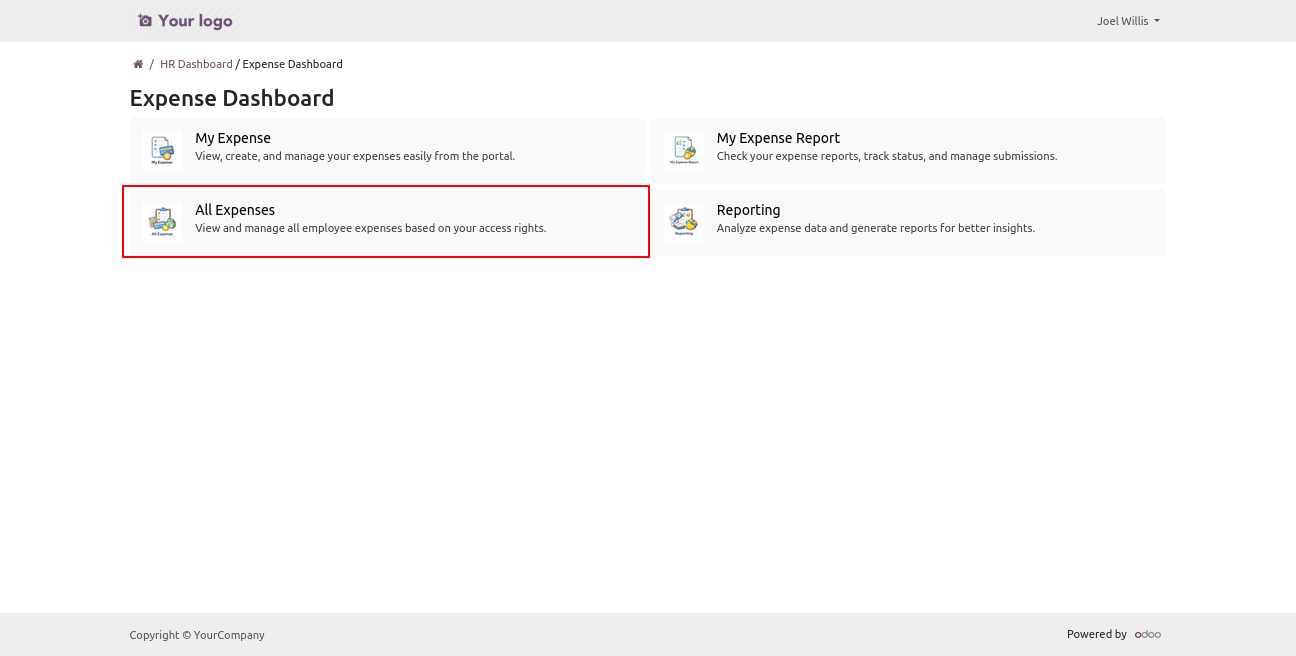The image size is (1296, 656).
Task: Click the My Expense Report icon
Action: tap(684, 150)
